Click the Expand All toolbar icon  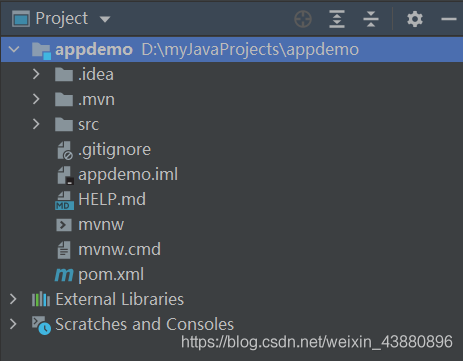[337, 19]
